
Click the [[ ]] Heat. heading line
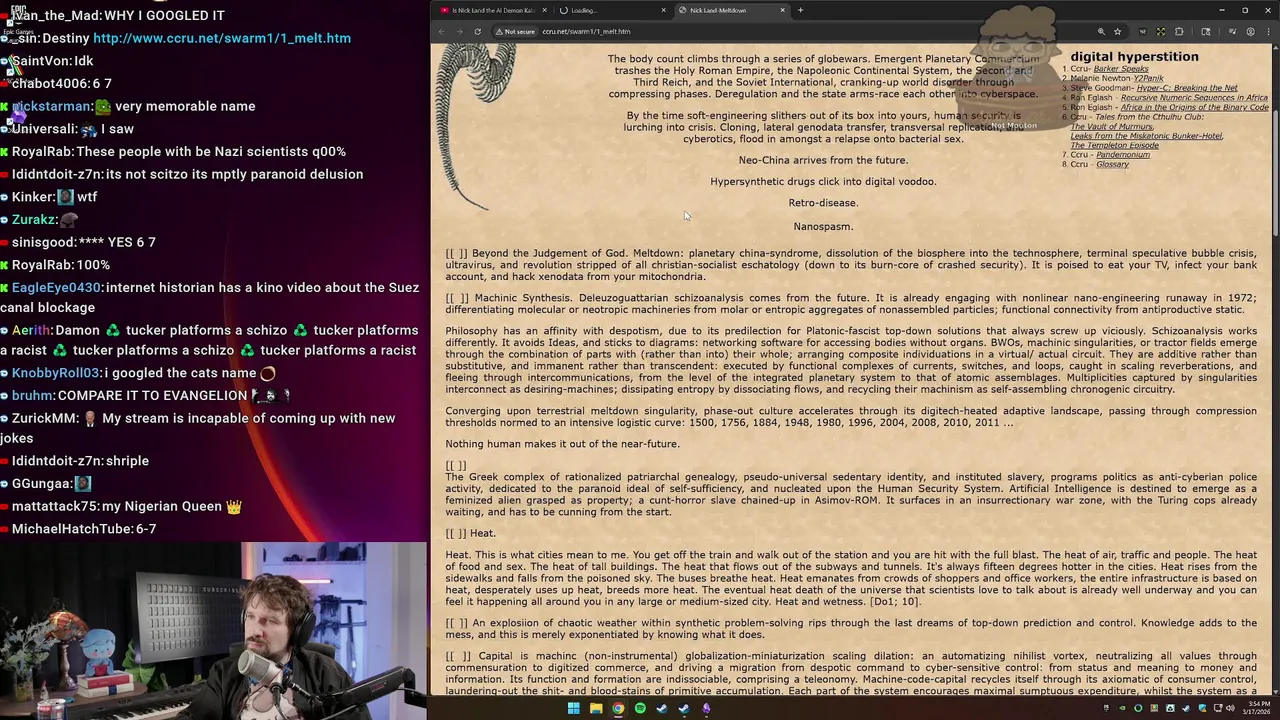470,533
